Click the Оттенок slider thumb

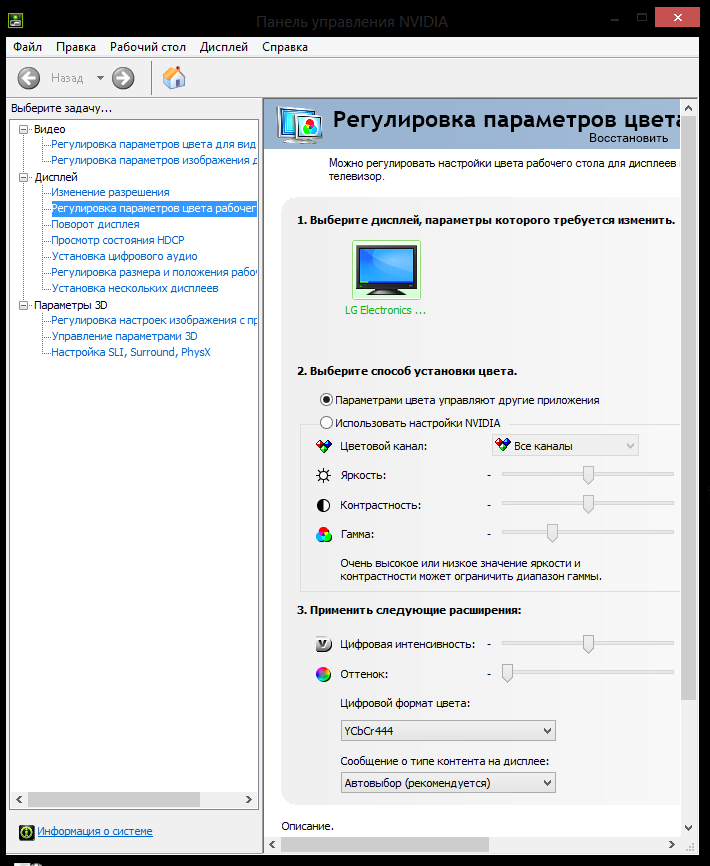click(507, 673)
